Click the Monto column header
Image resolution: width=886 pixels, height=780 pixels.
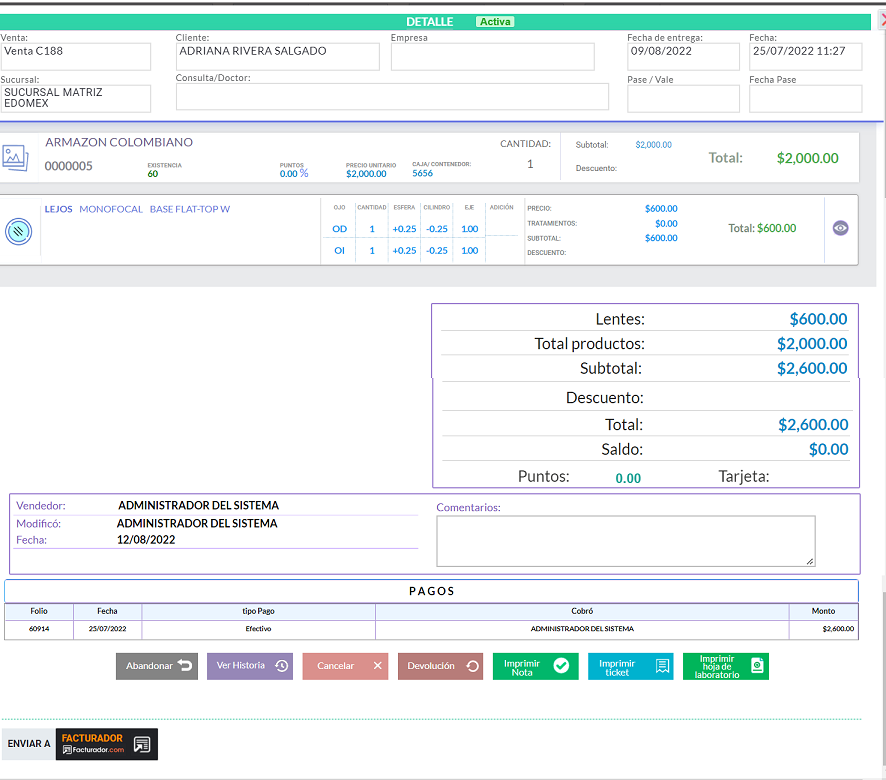click(x=823, y=611)
